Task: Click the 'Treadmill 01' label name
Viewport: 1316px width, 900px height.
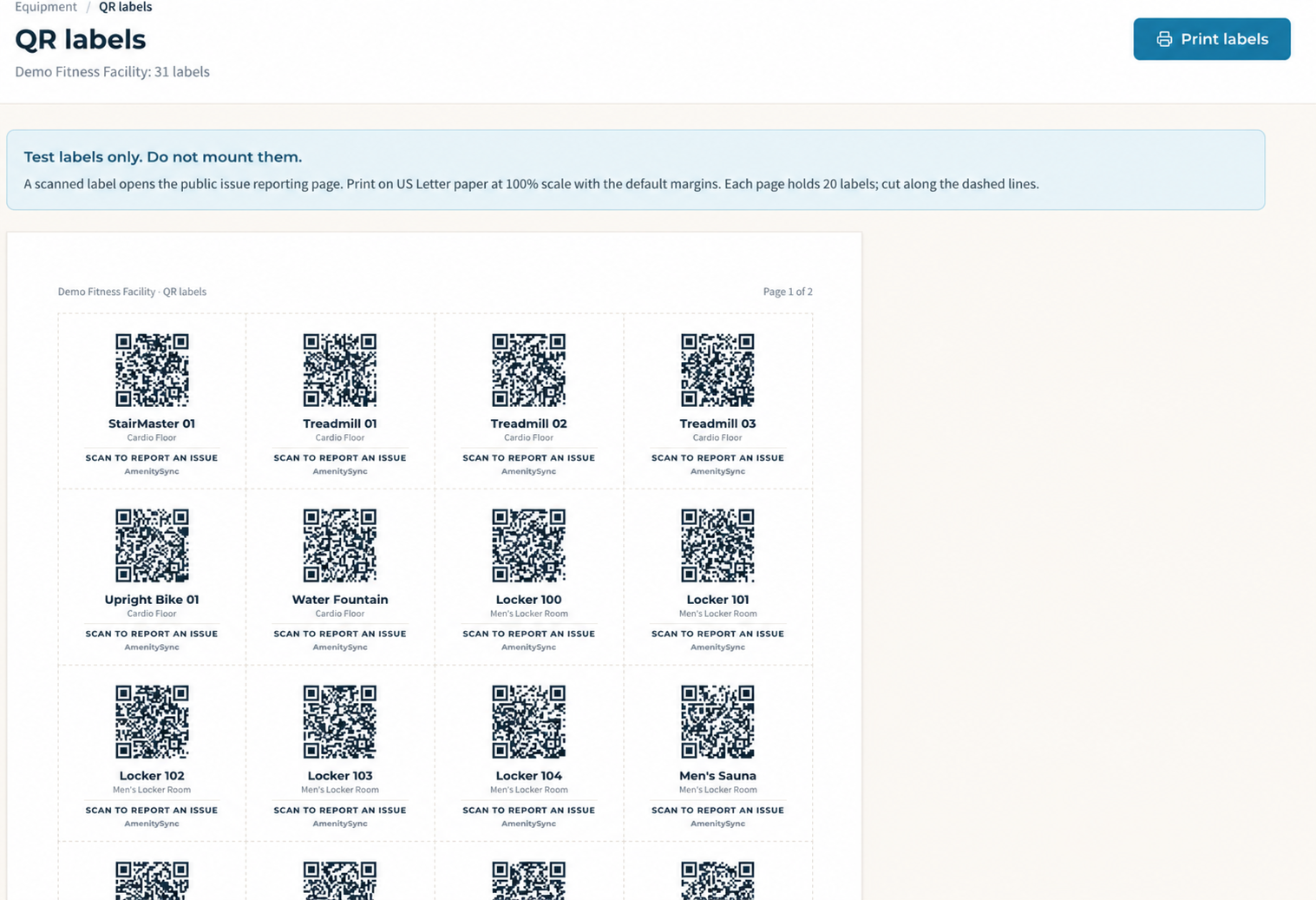Action: [x=340, y=424]
